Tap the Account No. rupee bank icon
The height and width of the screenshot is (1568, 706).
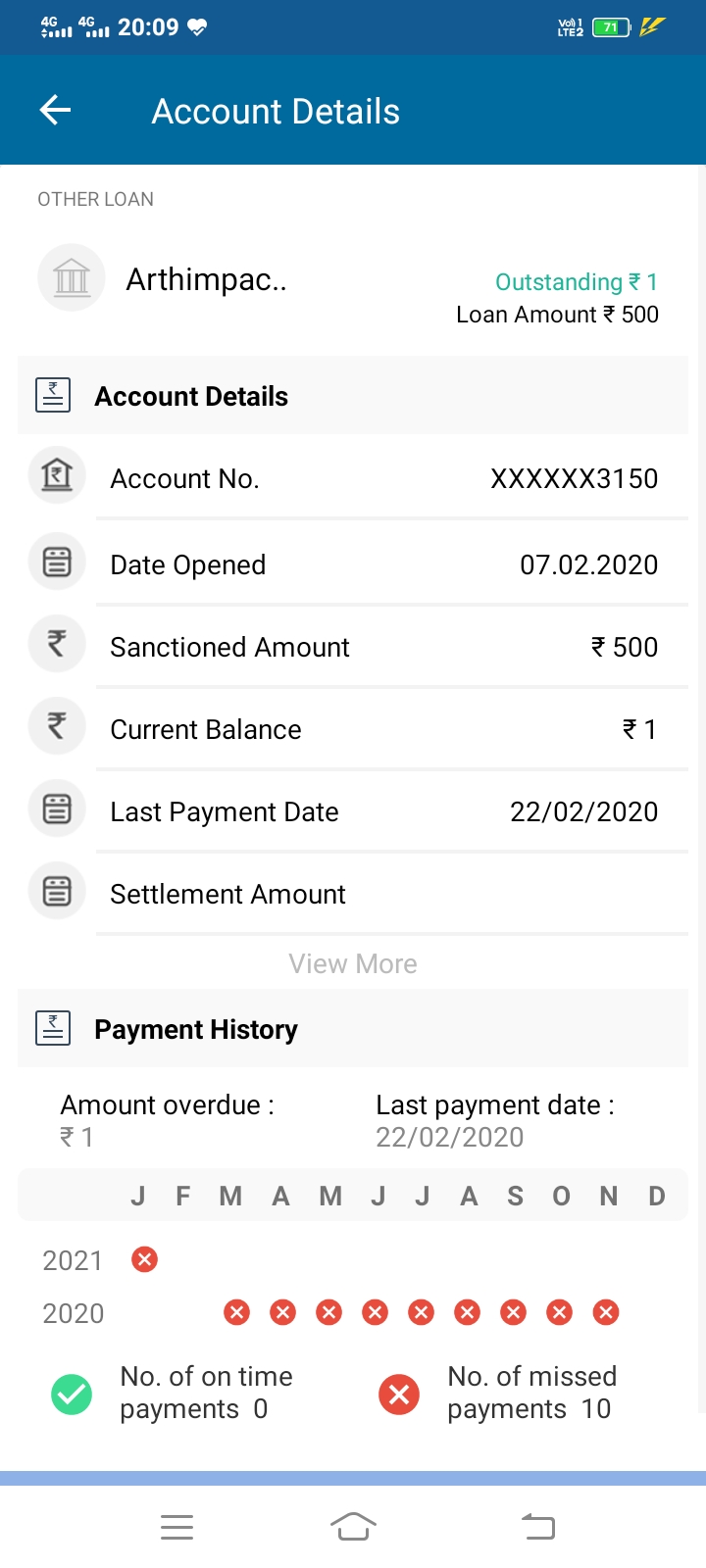pyautogui.click(x=57, y=476)
